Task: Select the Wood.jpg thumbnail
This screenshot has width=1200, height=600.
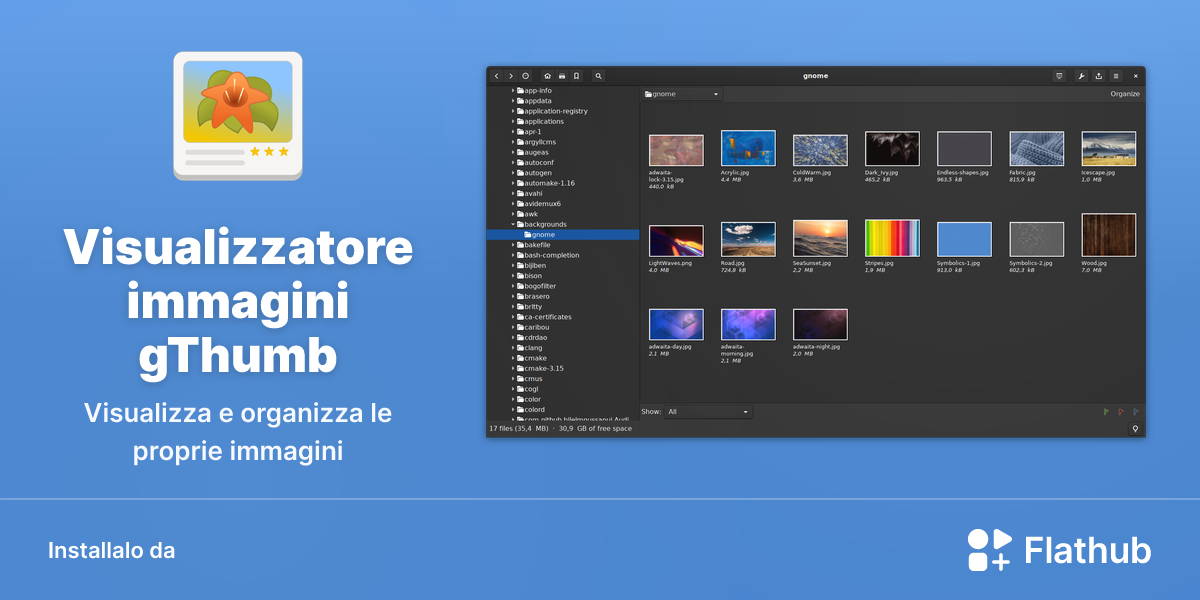Action: (1108, 235)
